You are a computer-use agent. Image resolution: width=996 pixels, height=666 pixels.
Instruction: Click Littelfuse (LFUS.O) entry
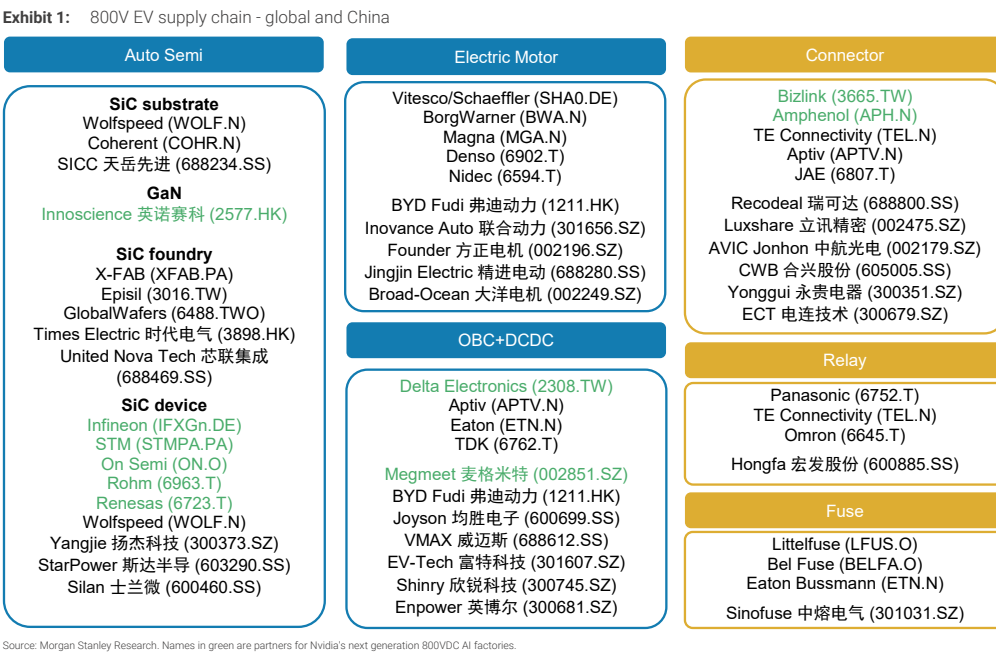pos(844,545)
